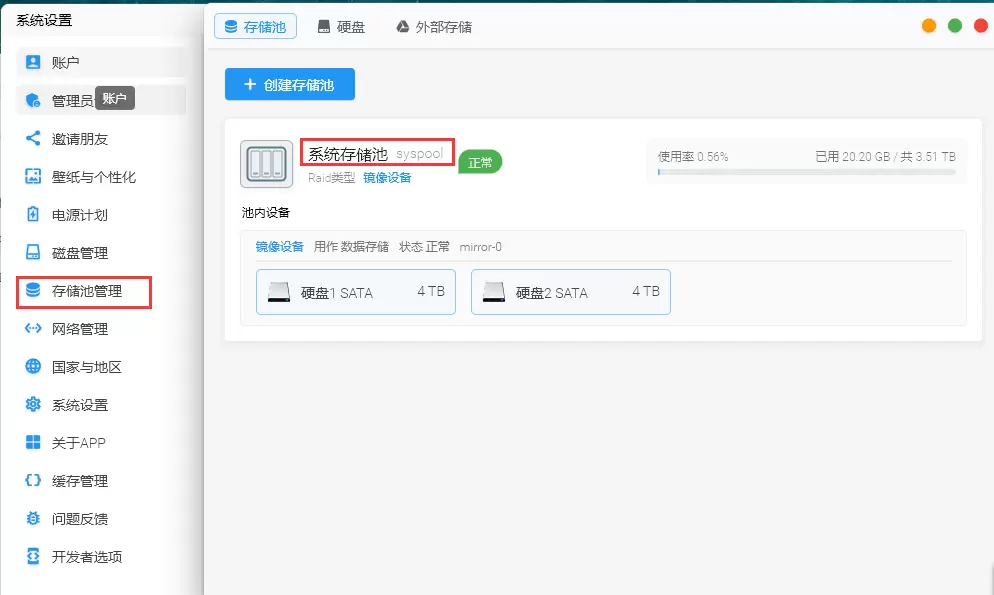Screen dimensions: 994x595
Task: Click the 壁纸与个性化 picture icon
Action: click(33, 176)
